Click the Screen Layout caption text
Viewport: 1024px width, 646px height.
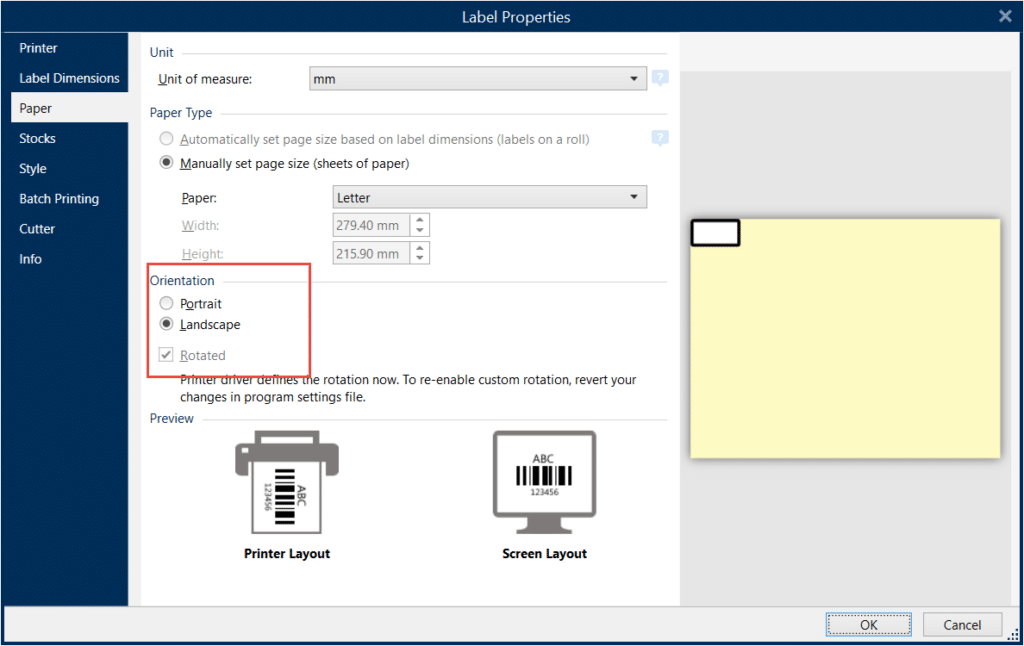pyautogui.click(x=544, y=553)
